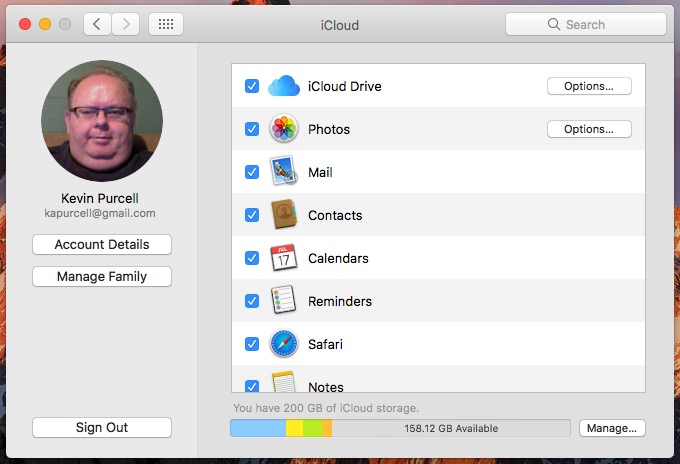Uncheck the iCloud Drive checkbox
The height and width of the screenshot is (464, 680).
click(252, 86)
